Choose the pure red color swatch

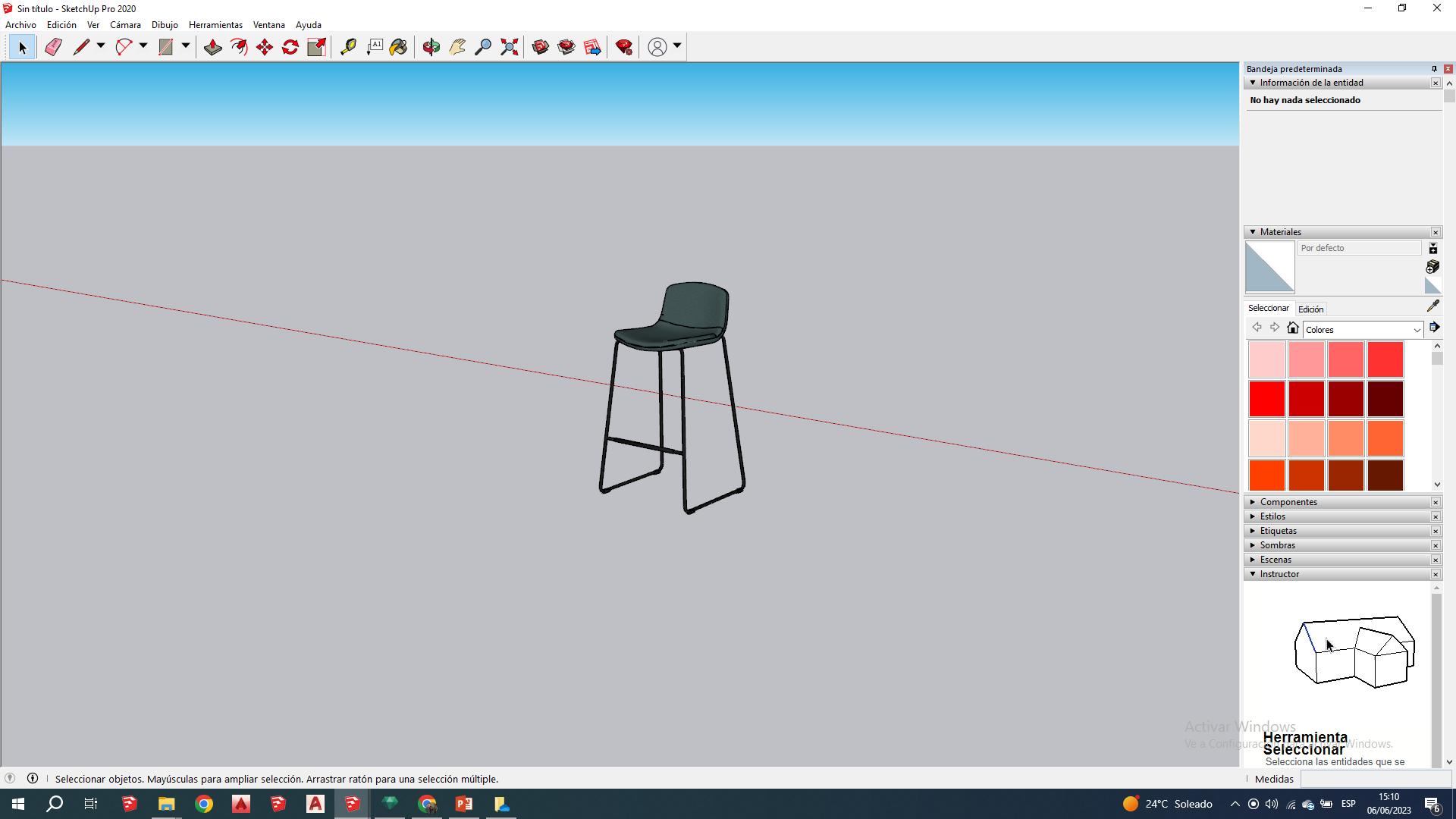1266,399
